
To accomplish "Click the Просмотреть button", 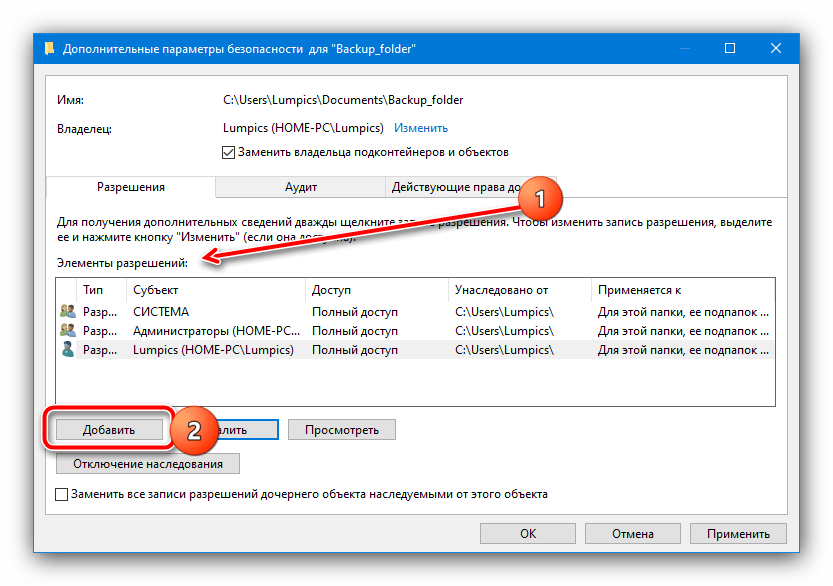I will click(x=342, y=429).
